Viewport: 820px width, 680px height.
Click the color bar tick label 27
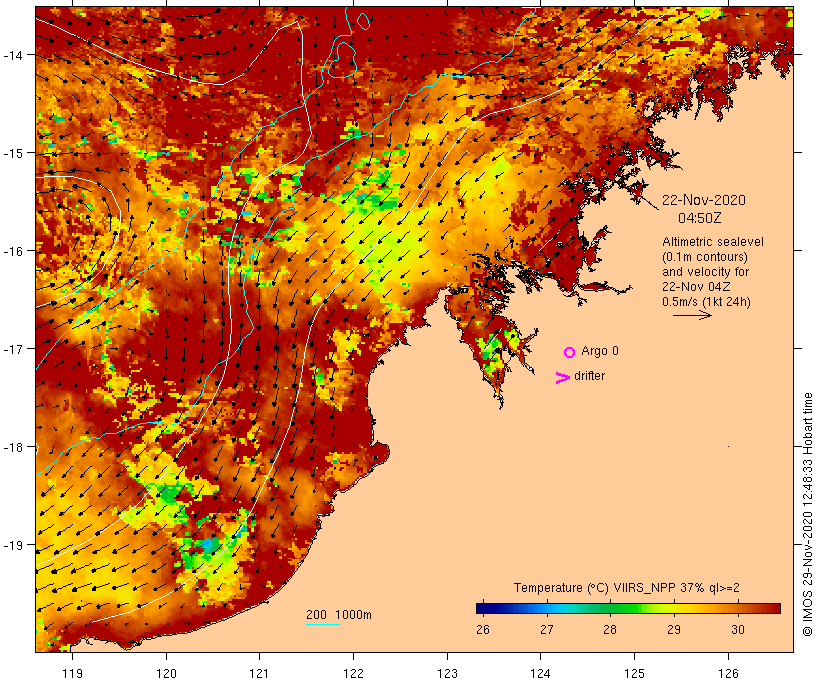pyautogui.click(x=546, y=630)
